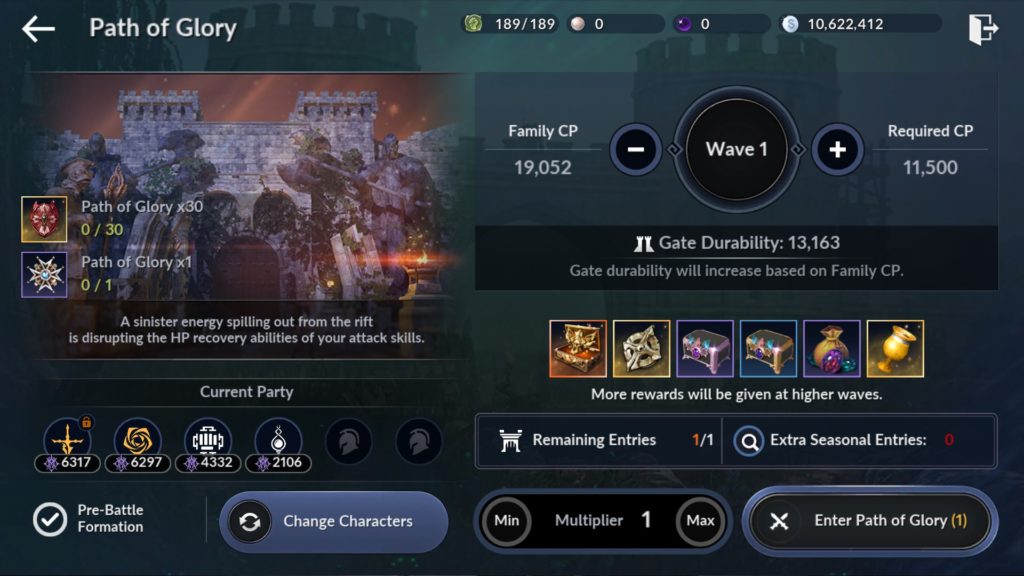Open Extra Seasonal Entries magnifier

point(749,441)
